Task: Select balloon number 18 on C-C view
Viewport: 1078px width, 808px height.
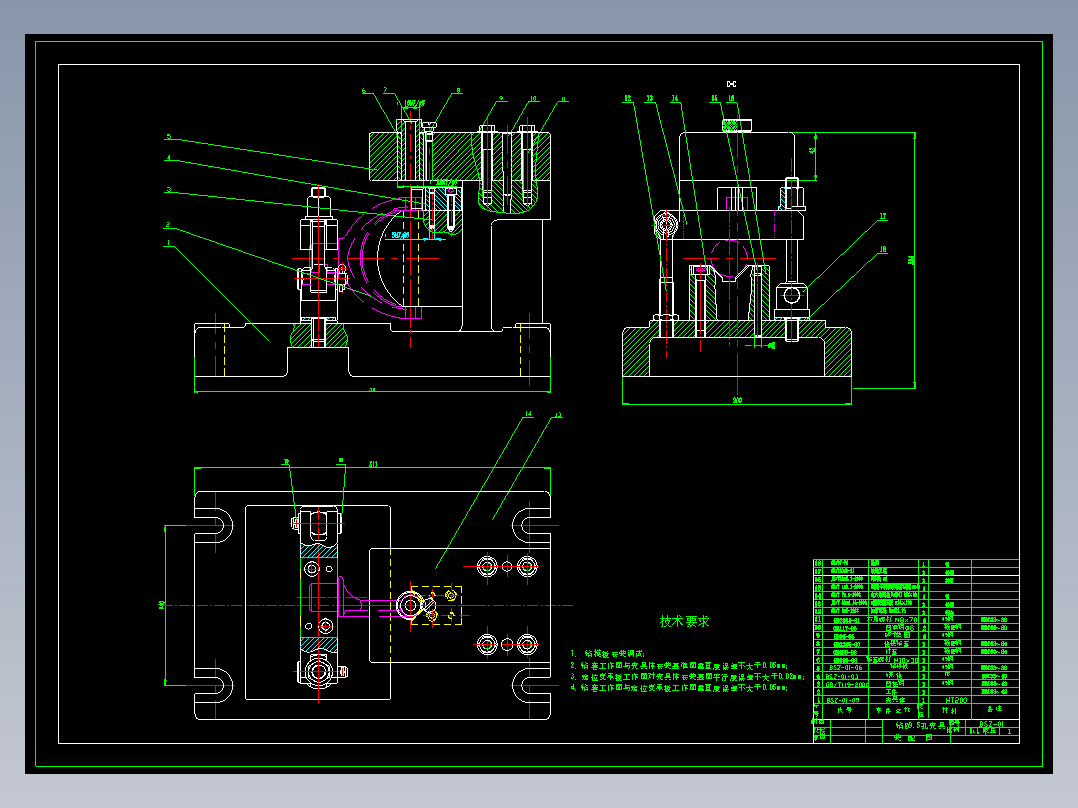Action: 883,249
